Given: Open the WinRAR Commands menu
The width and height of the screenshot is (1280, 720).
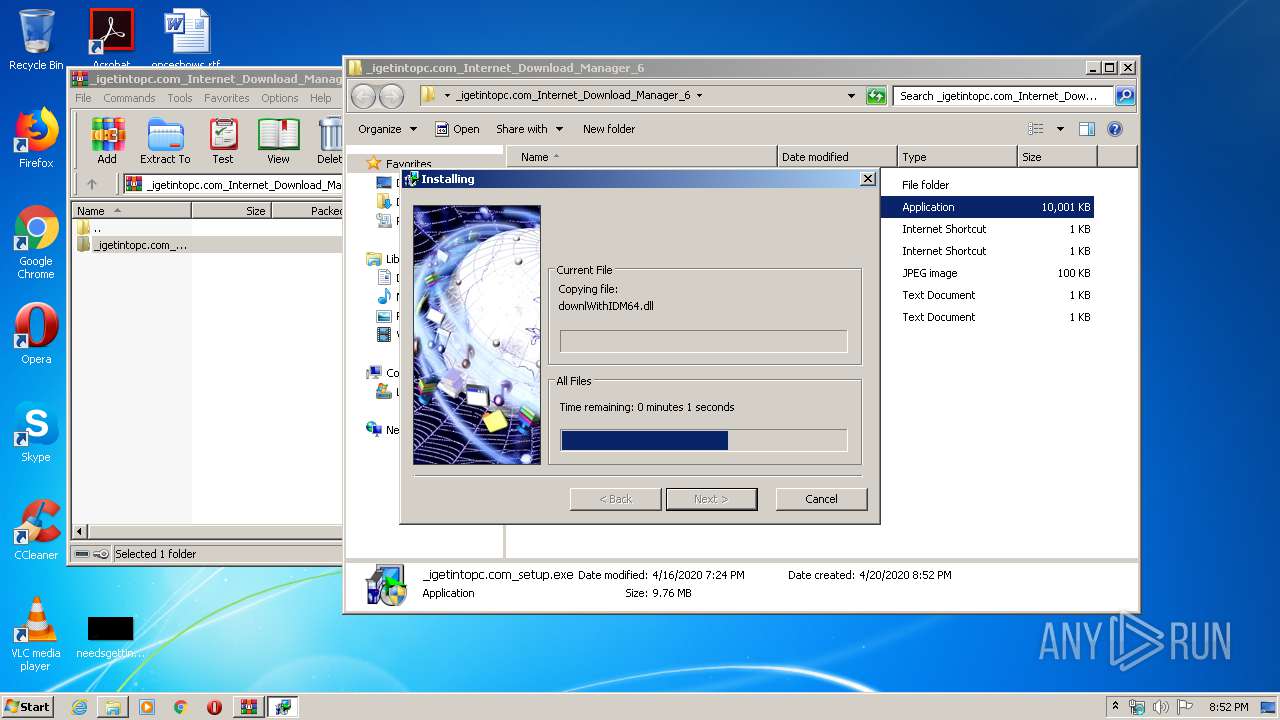Looking at the screenshot, I should 129,98.
